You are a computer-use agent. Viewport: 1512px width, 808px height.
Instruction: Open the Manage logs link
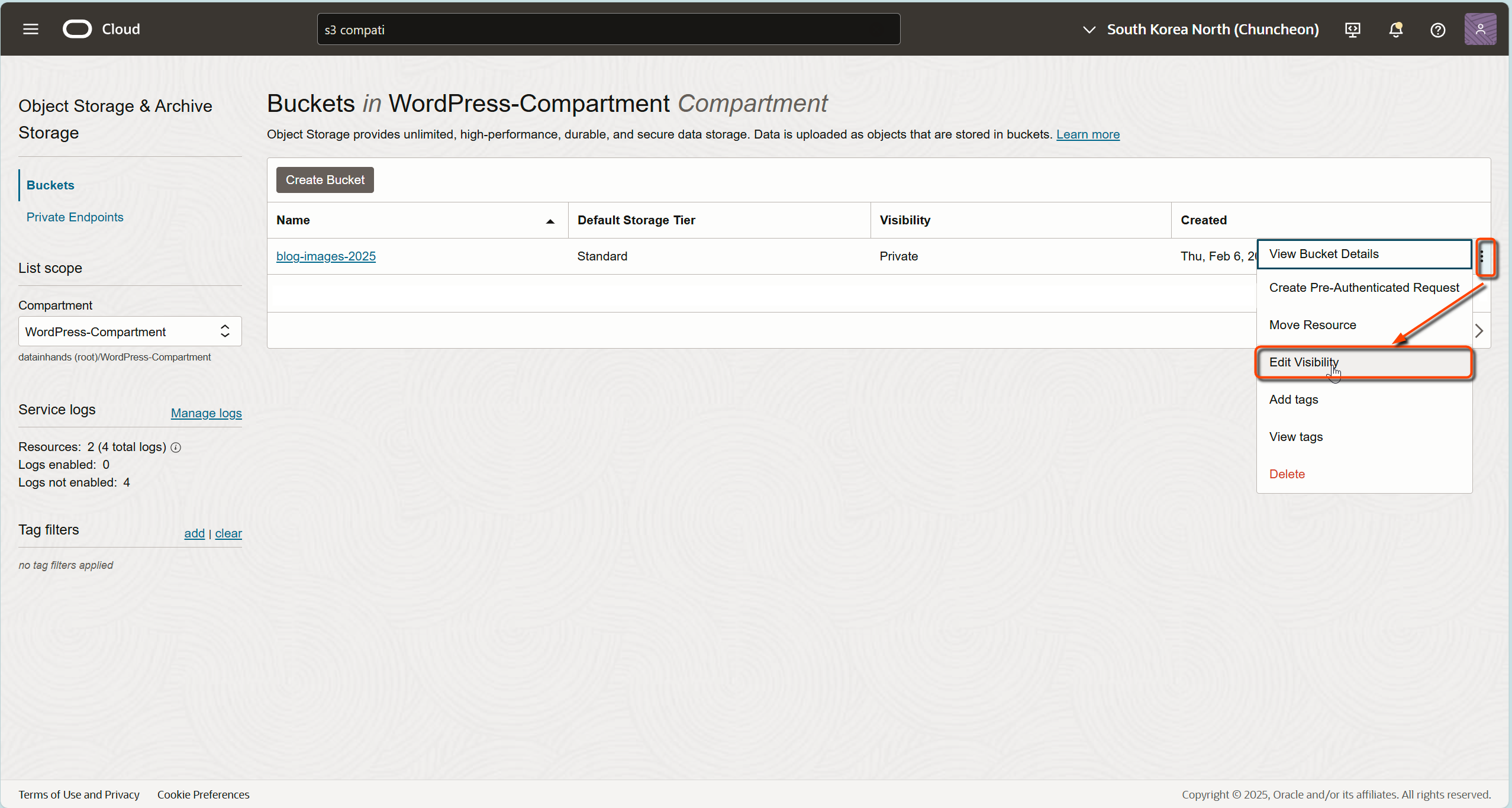tap(206, 413)
